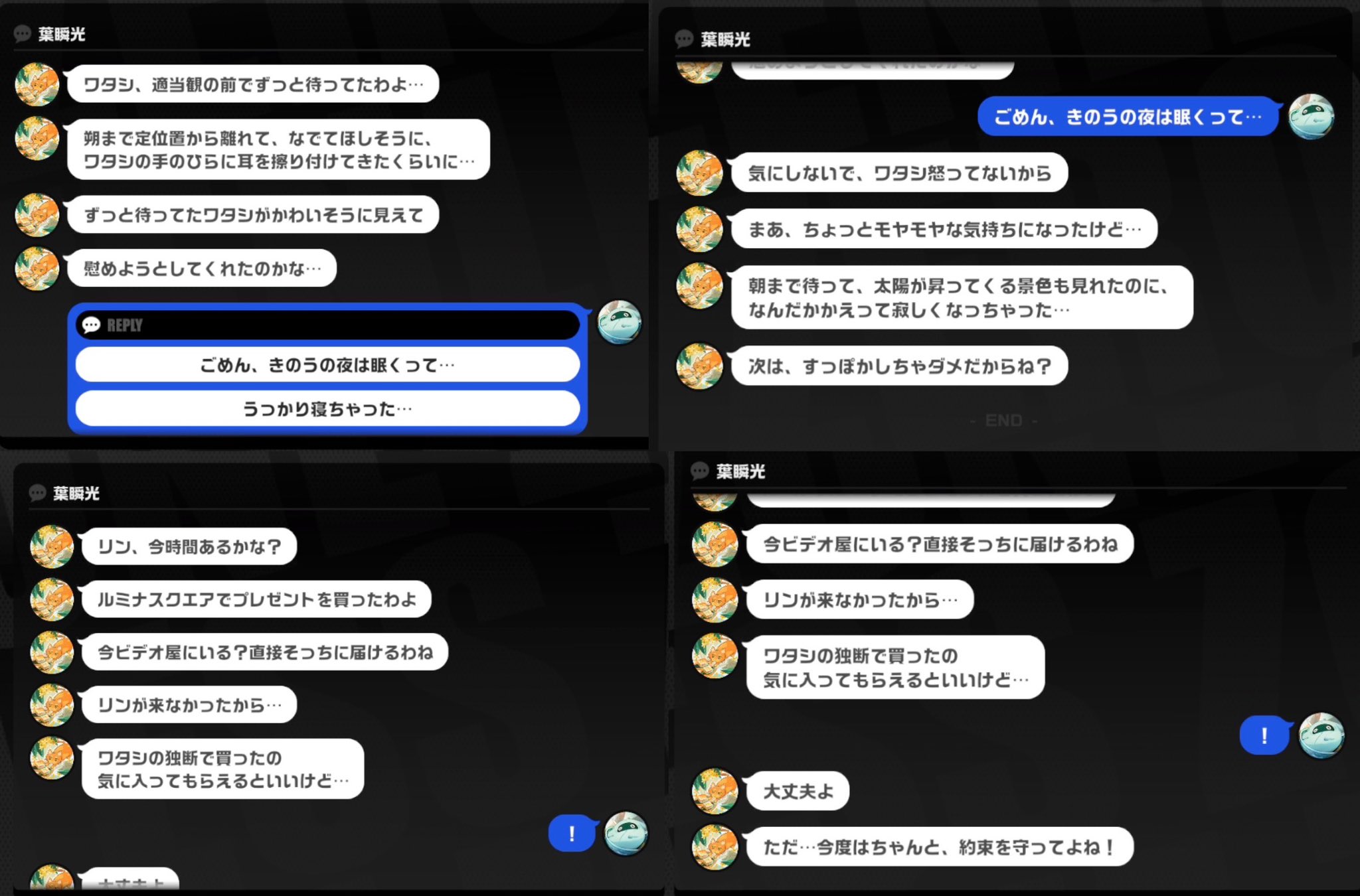
Task: Click chat icon next to bottom-left 葉瞬光 header
Action: pyautogui.click(x=37, y=493)
